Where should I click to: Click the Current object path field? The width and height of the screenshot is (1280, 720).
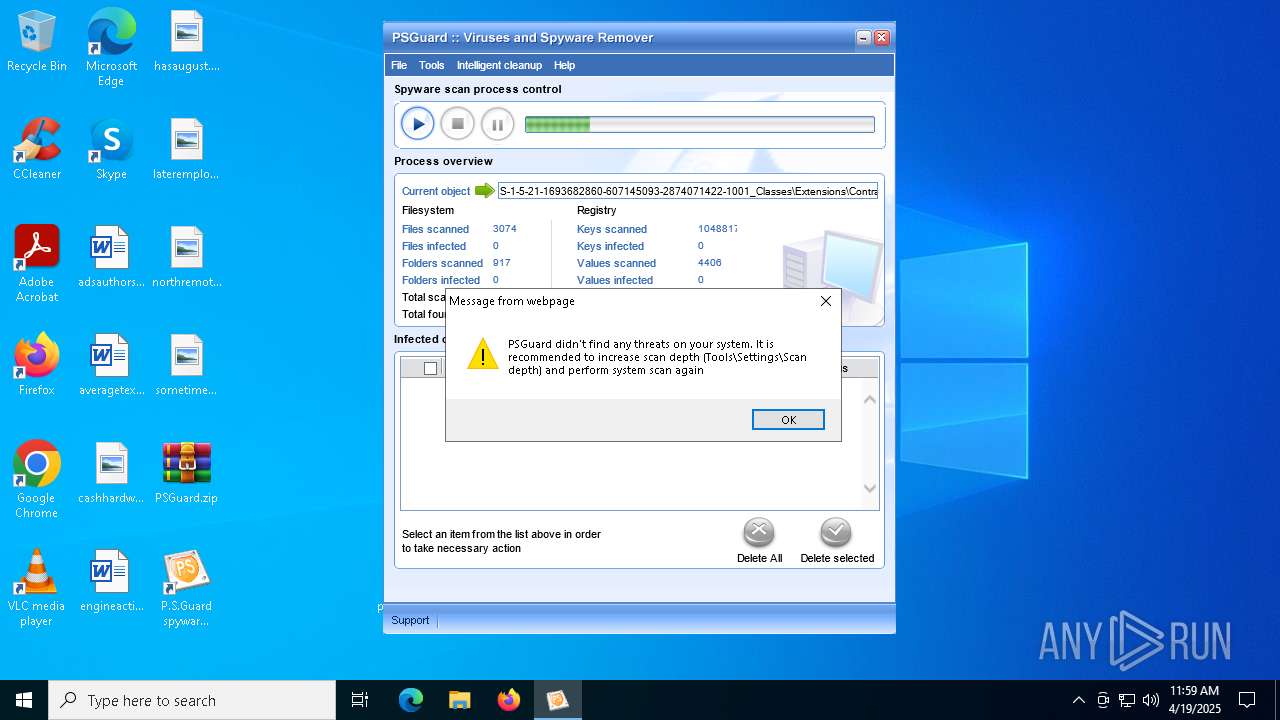tap(688, 191)
